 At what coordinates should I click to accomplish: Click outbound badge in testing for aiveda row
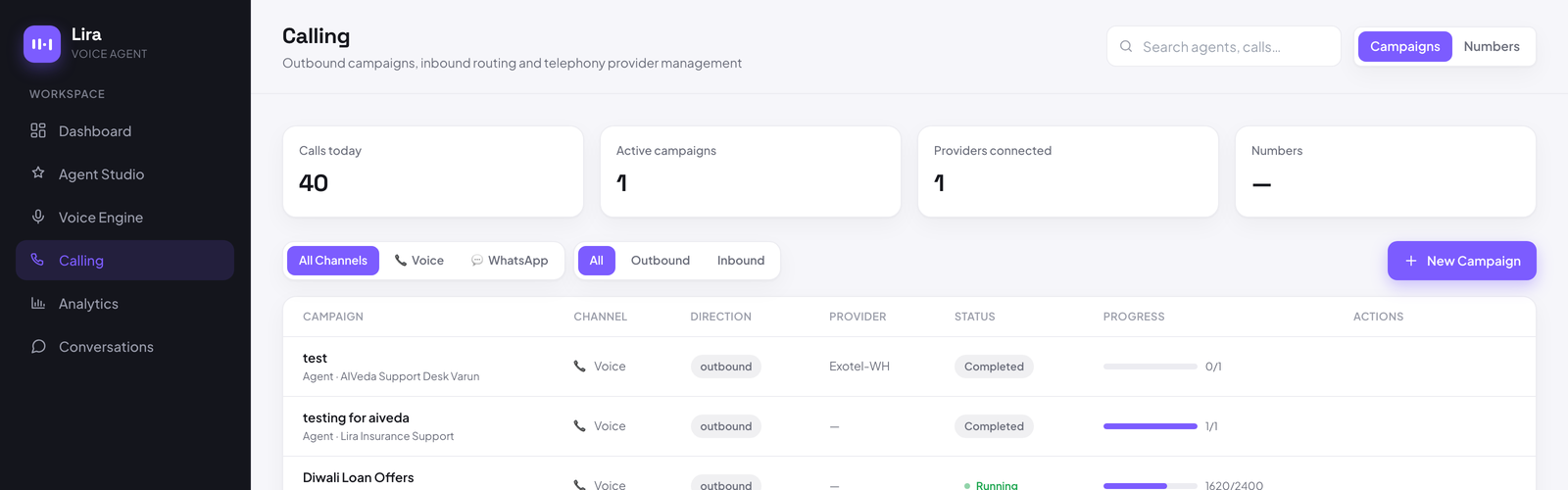[726, 426]
